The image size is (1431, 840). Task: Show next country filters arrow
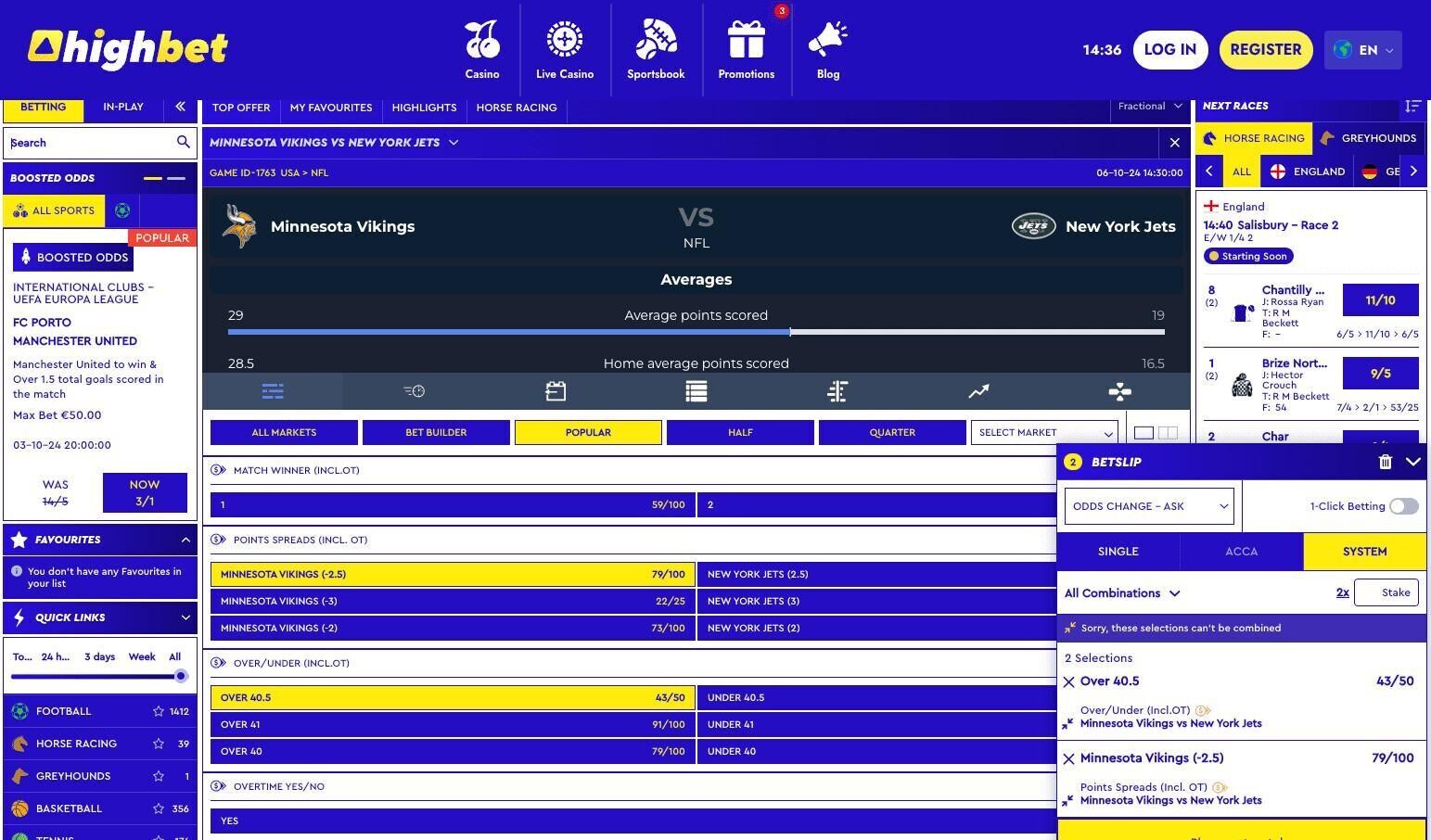[1413, 172]
